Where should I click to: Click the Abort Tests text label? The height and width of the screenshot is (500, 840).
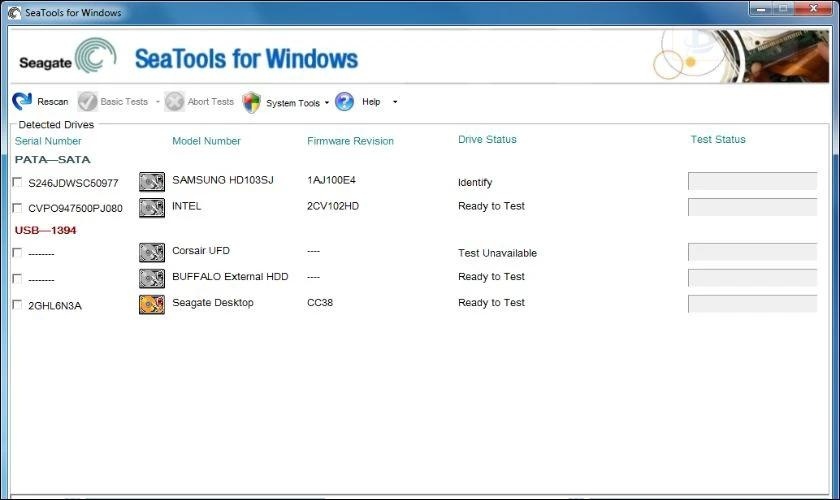click(x=211, y=102)
